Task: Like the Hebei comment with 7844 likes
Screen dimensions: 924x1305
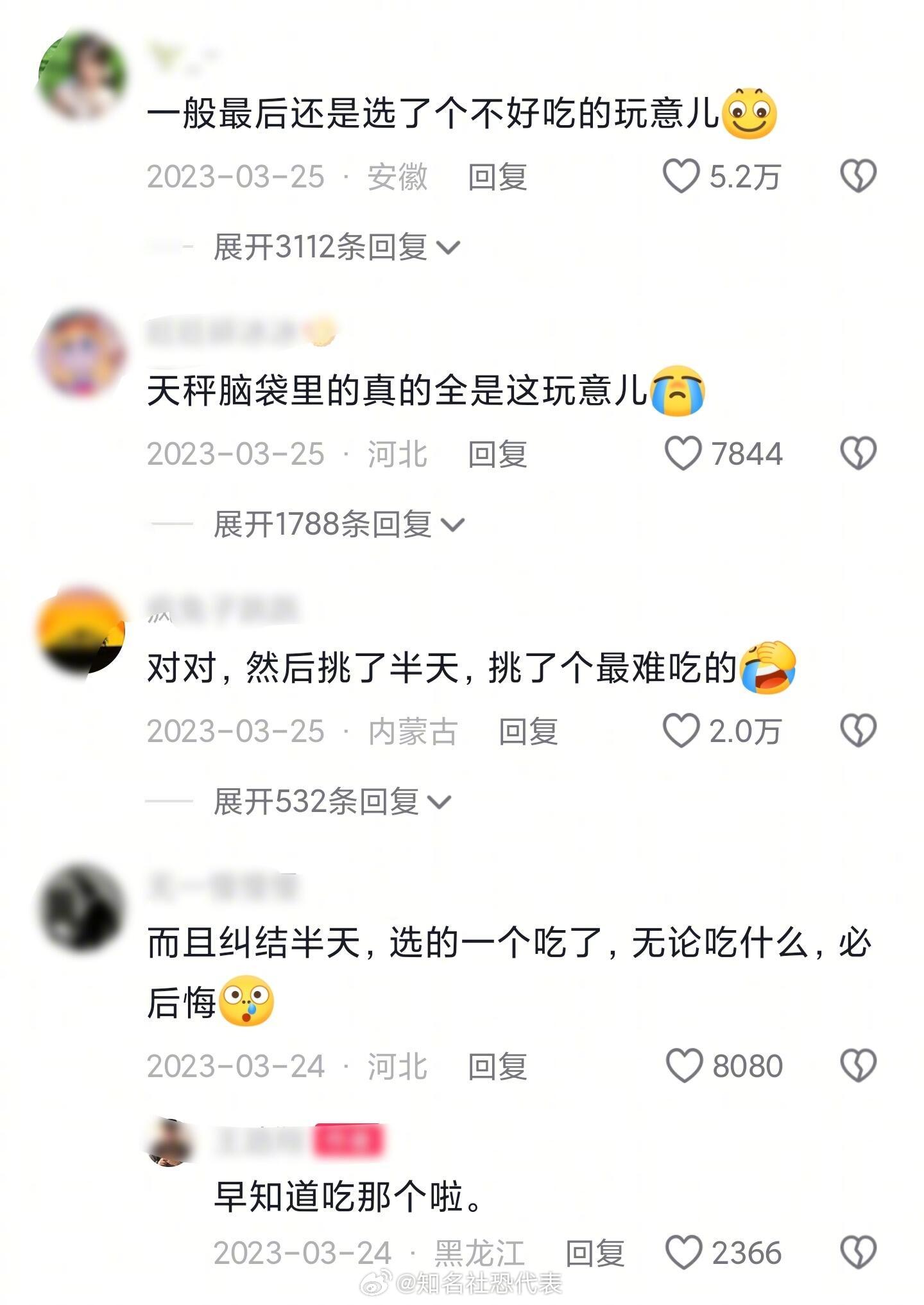Action: tap(683, 454)
